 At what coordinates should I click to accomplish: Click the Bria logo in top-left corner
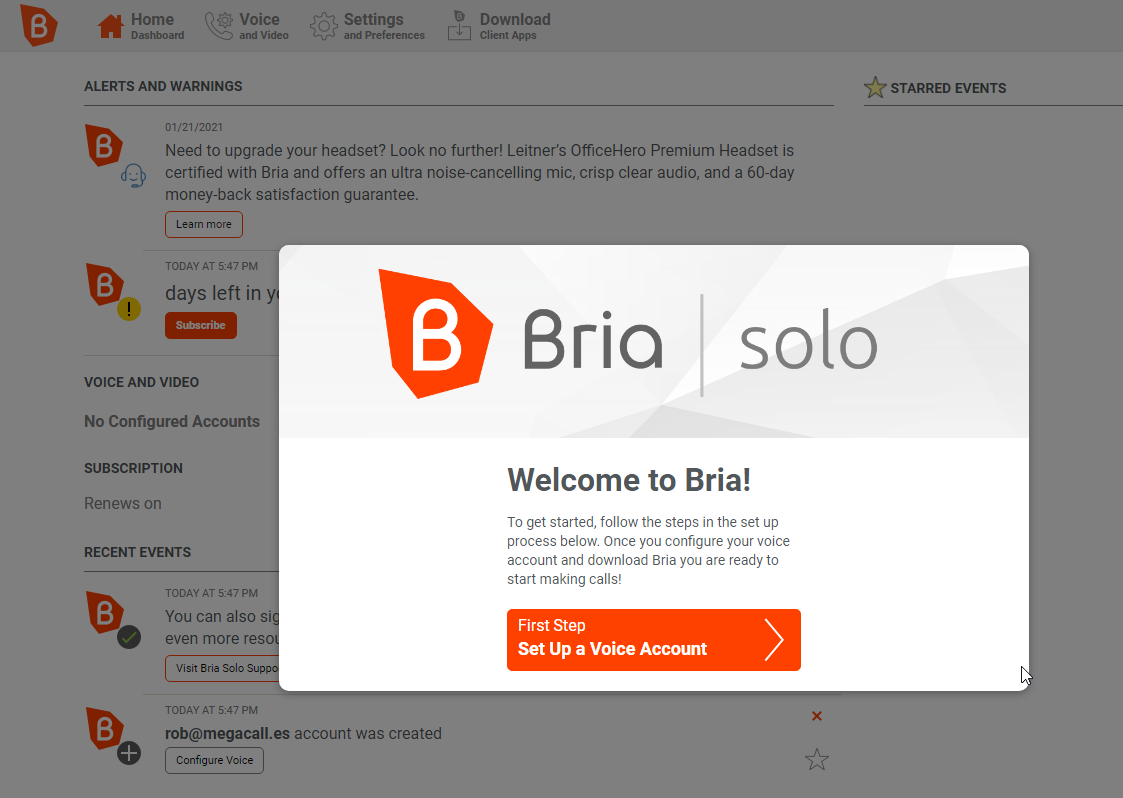(x=39, y=25)
